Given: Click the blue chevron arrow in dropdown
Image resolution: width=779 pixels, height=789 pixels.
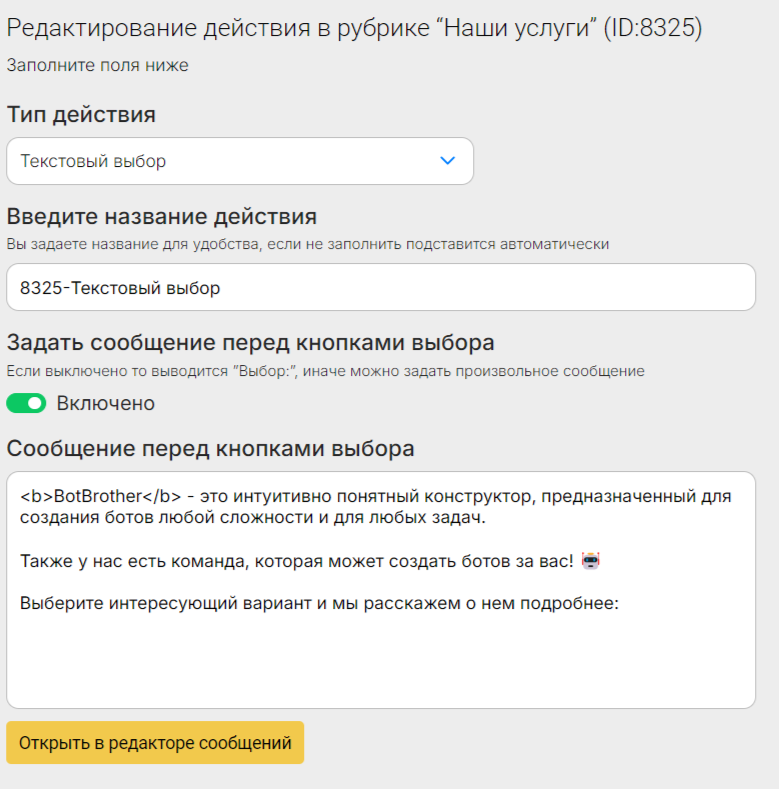Looking at the screenshot, I should coord(447,161).
